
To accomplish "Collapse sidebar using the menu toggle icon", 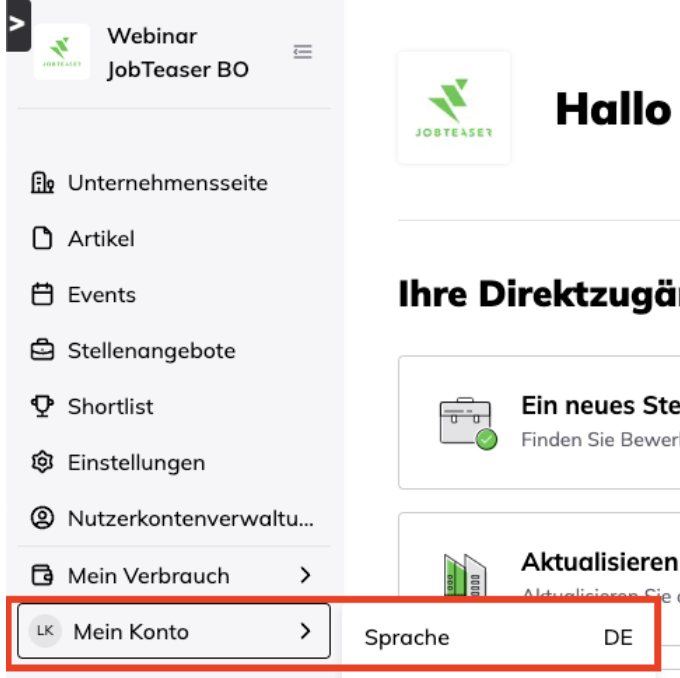I will click(302, 52).
